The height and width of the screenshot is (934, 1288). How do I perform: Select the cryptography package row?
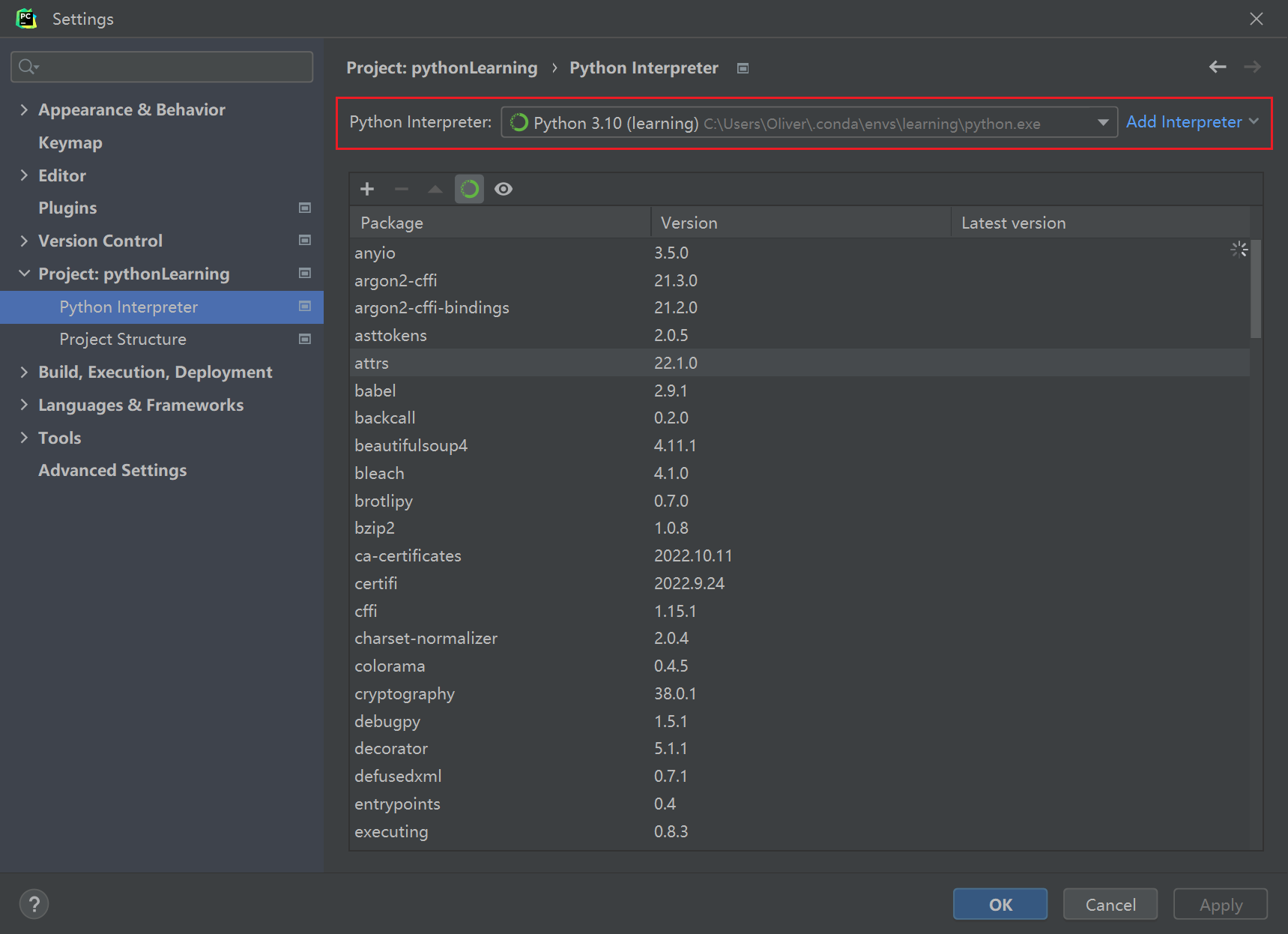[799, 693]
